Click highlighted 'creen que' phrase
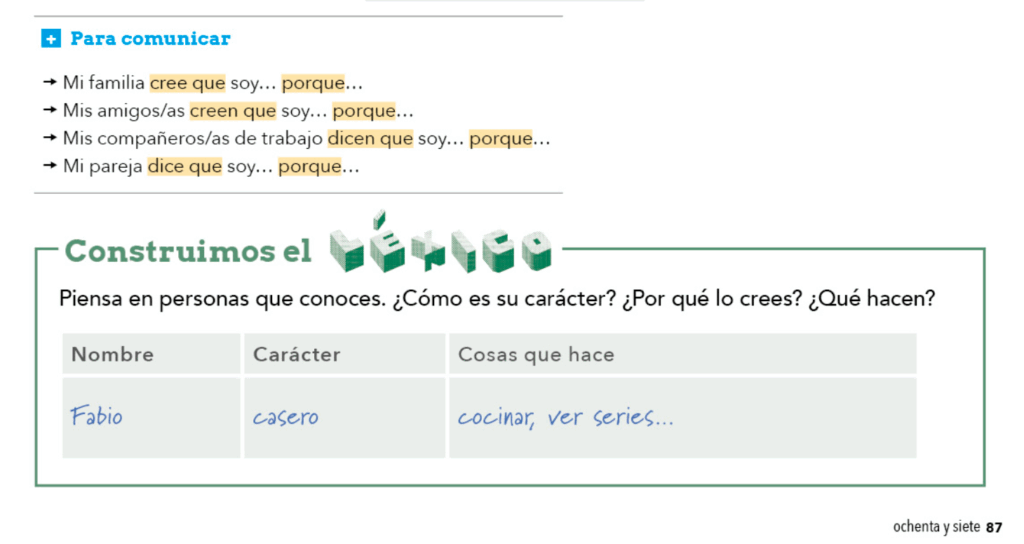The height and width of the screenshot is (544, 1024). 233,111
